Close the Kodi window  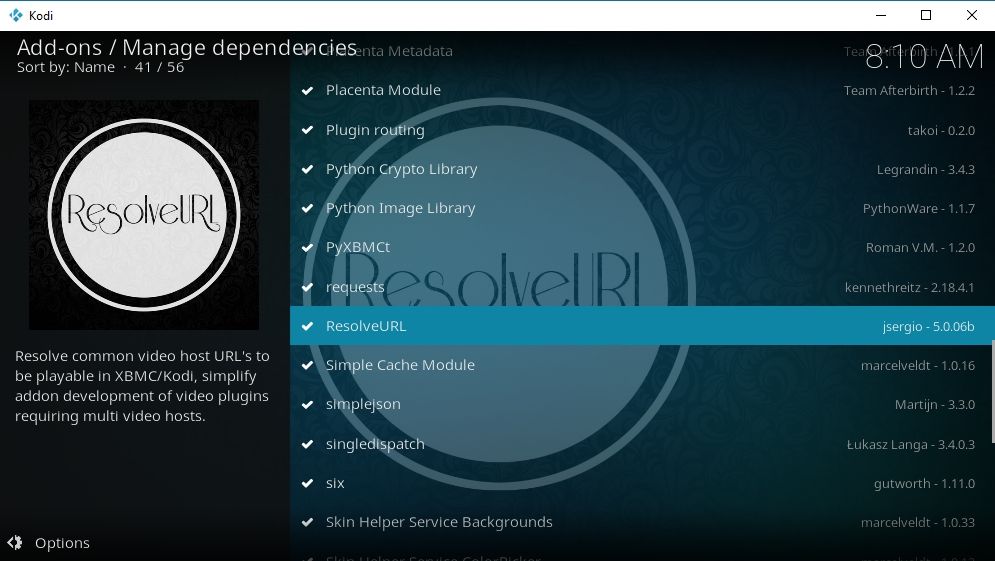point(972,15)
